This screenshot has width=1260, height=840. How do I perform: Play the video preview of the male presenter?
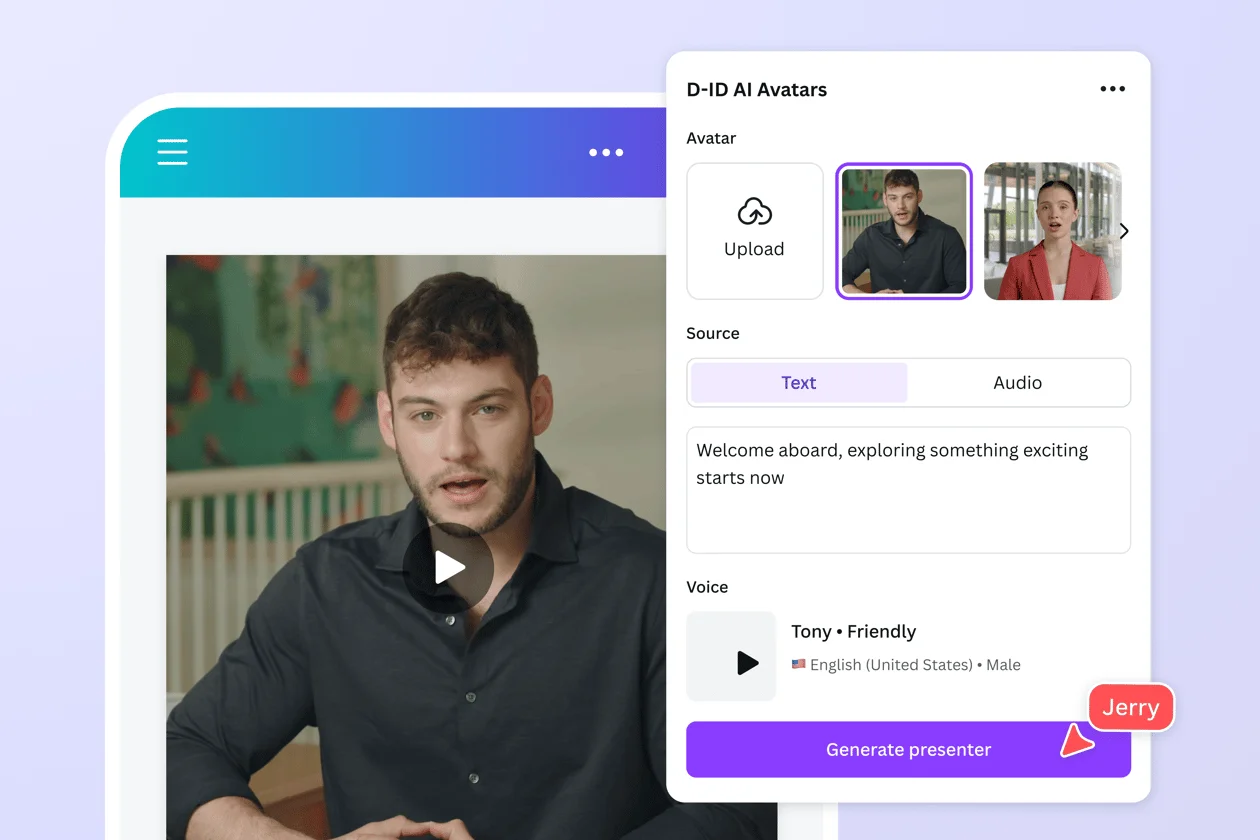[x=452, y=566]
